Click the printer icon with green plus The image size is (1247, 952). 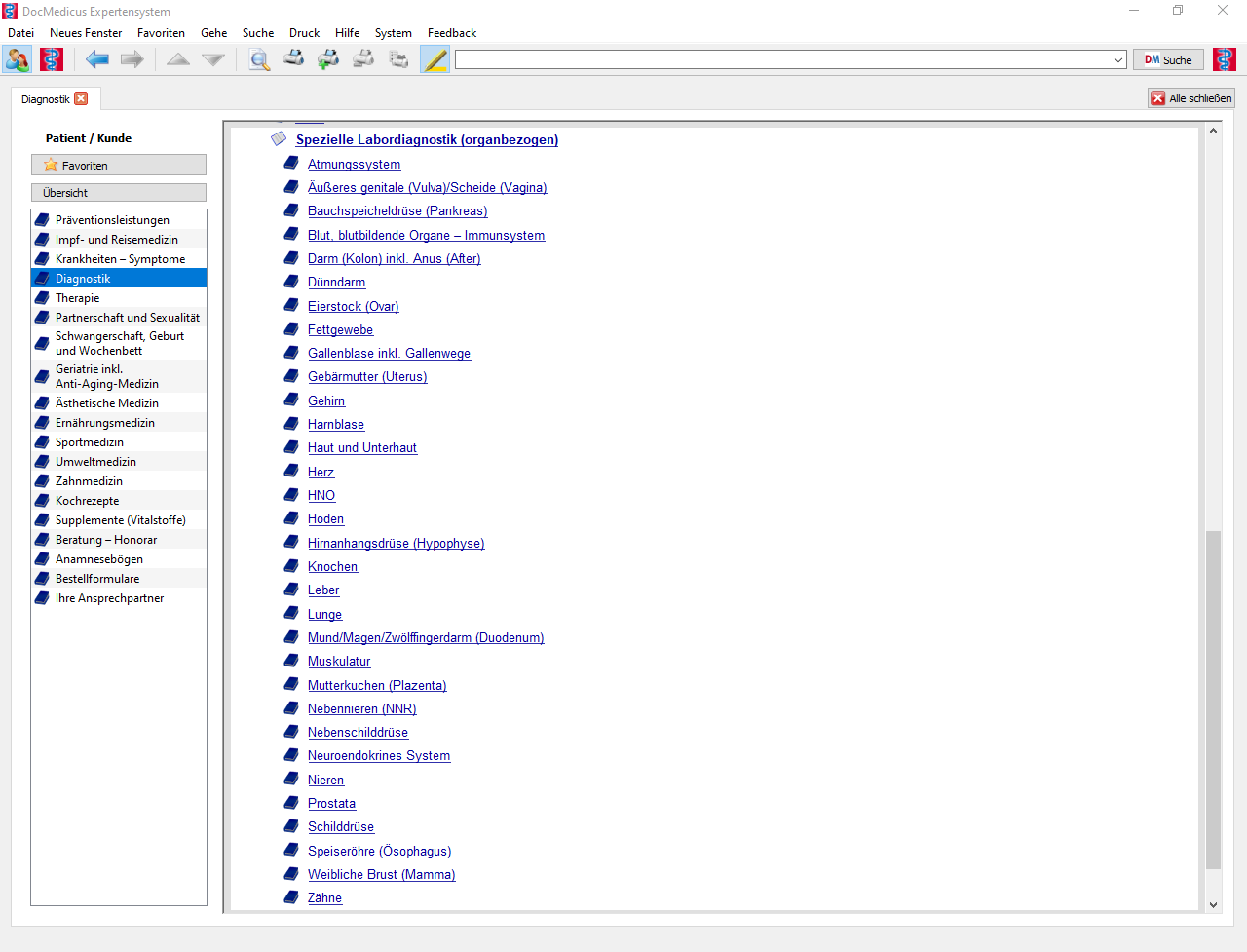click(328, 59)
